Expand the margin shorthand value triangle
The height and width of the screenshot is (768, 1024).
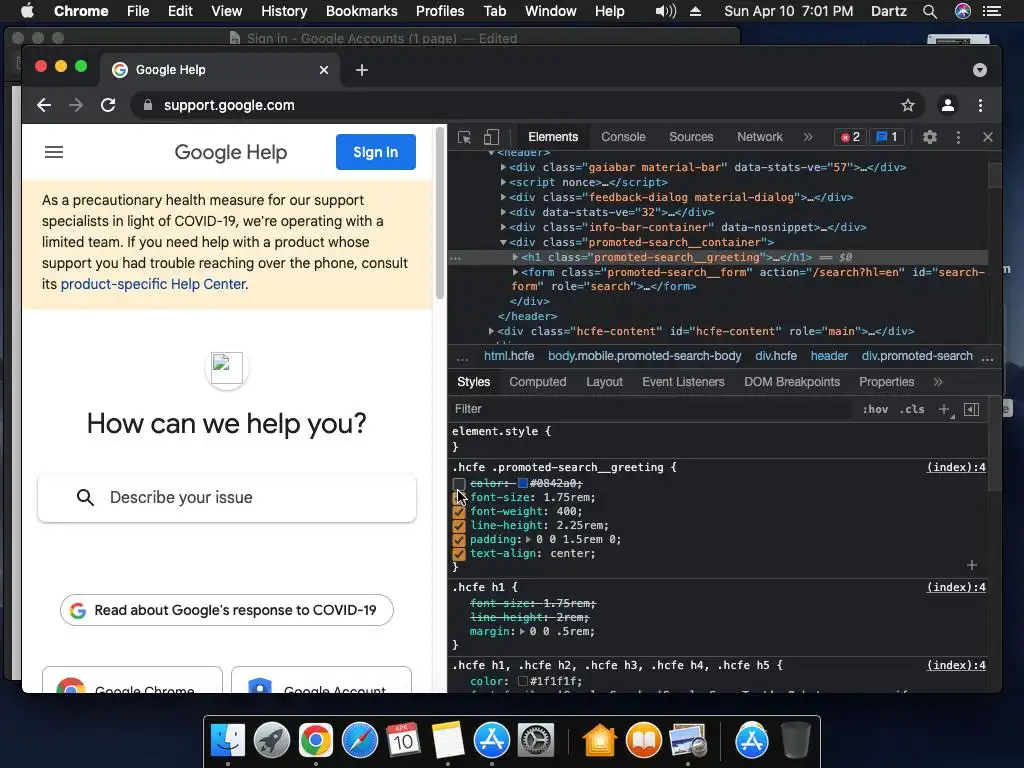point(522,632)
